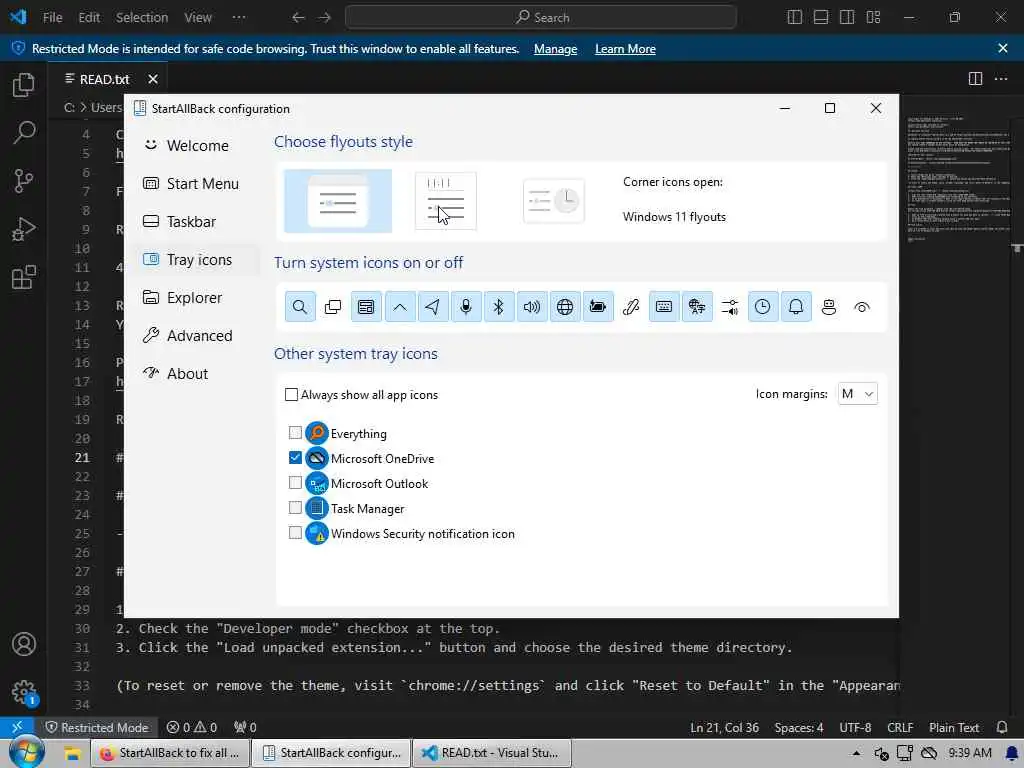This screenshot has width=1024, height=768.
Task: Open VS Code File menu
Action: [52, 18]
